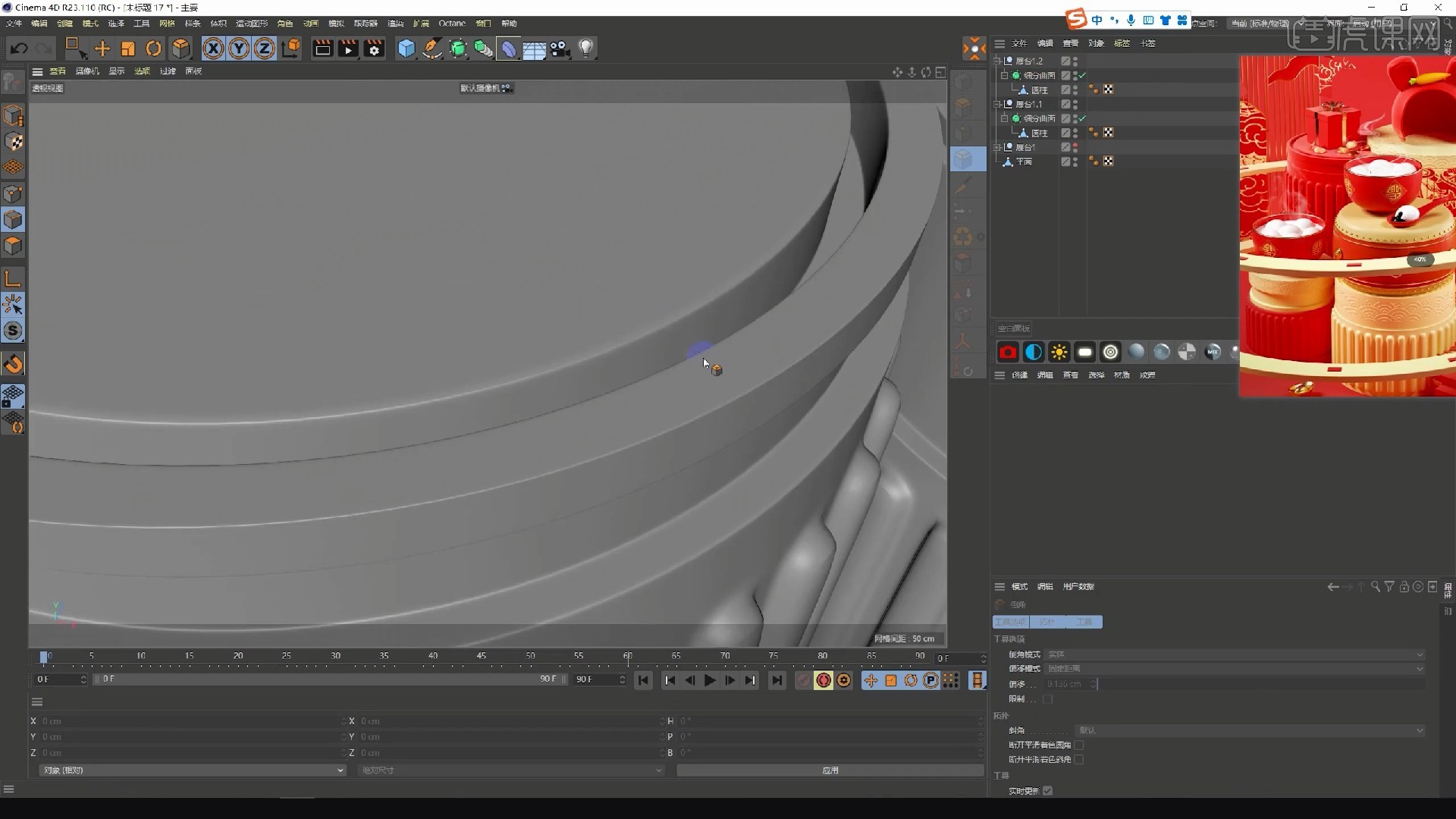This screenshot has width=1456, height=819.
Task: Activate the Rotate tool
Action: tap(154, 49)
